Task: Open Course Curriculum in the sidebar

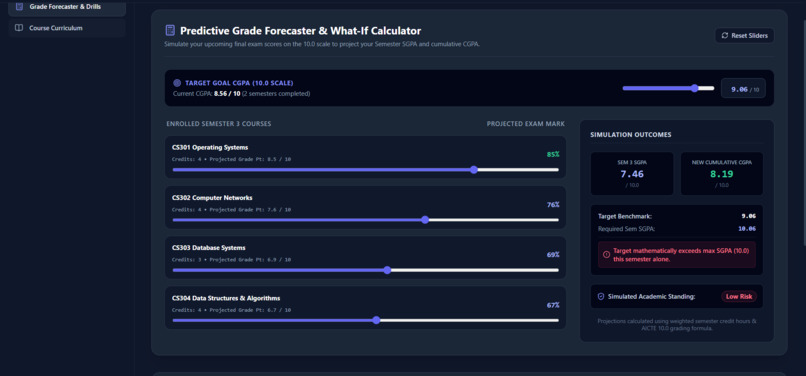Action: [67, 28]
